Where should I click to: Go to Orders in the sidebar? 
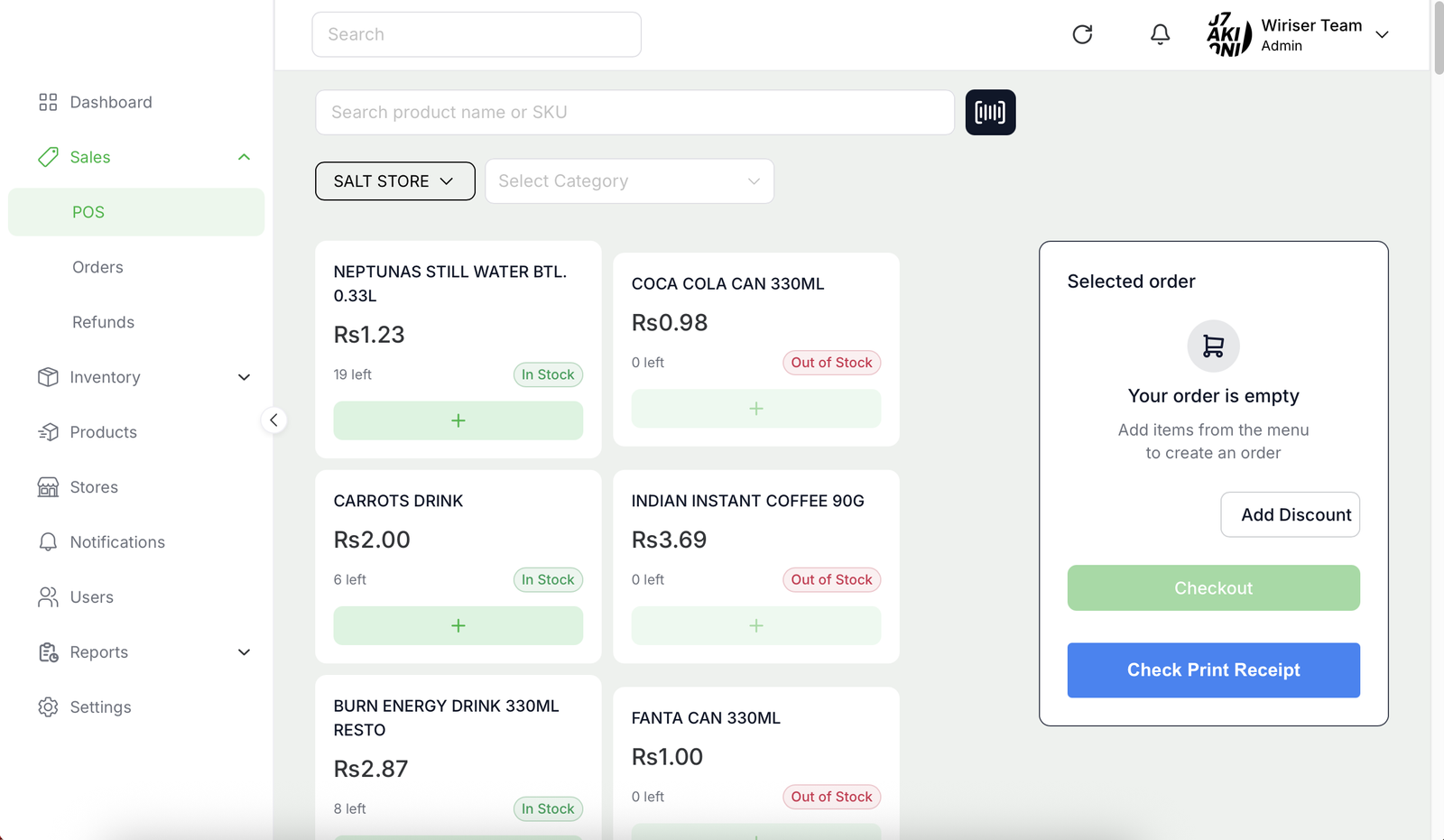[x=97, y=267]
